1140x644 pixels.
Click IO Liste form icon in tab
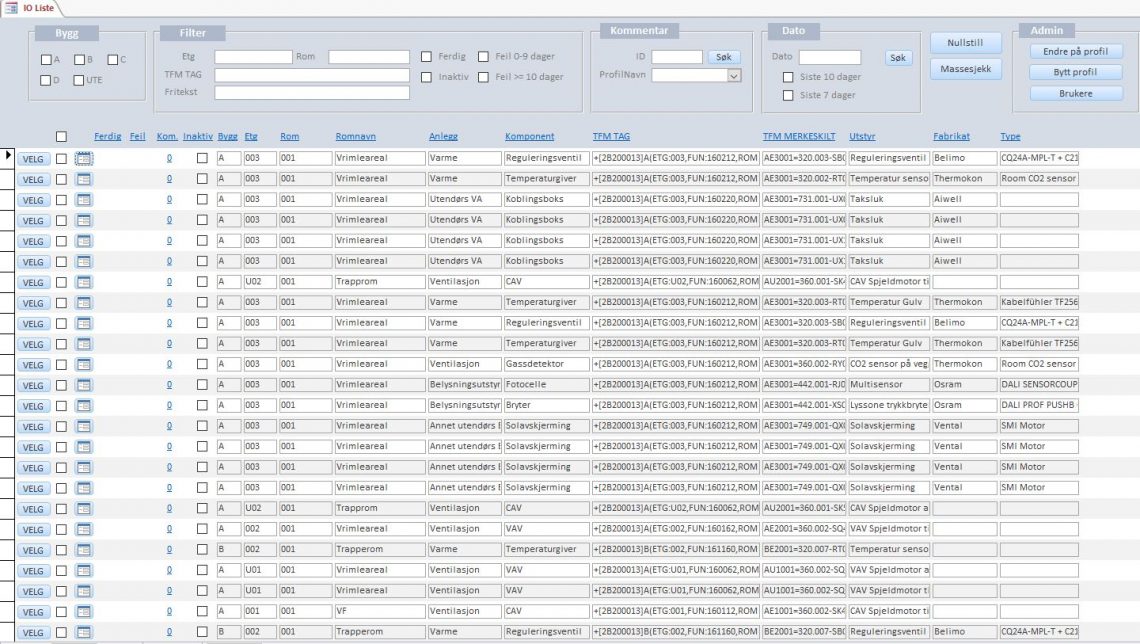pyautogui.click(x=11, y=7)
